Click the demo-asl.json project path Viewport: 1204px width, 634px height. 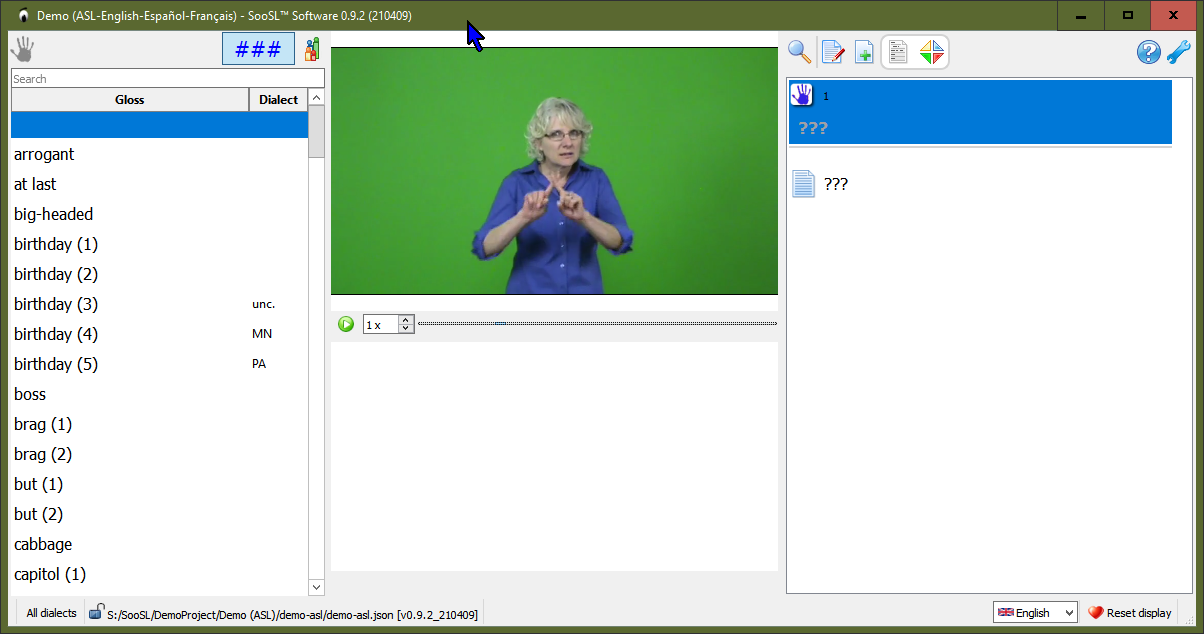(x=292, y=614)
